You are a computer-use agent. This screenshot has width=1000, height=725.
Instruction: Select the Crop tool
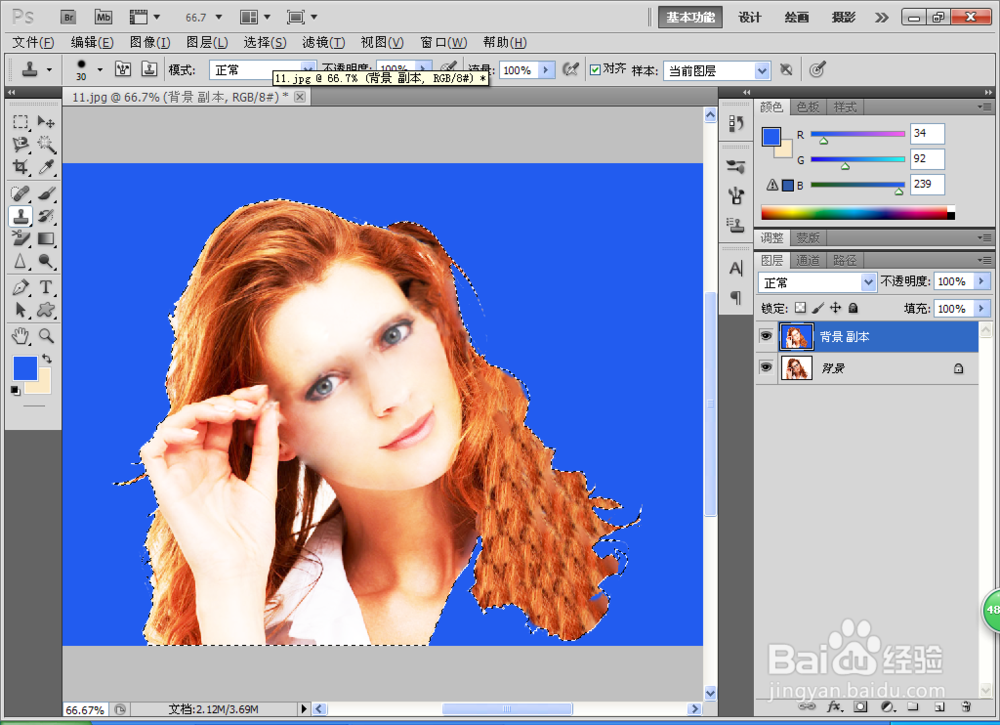coord(20,167)
